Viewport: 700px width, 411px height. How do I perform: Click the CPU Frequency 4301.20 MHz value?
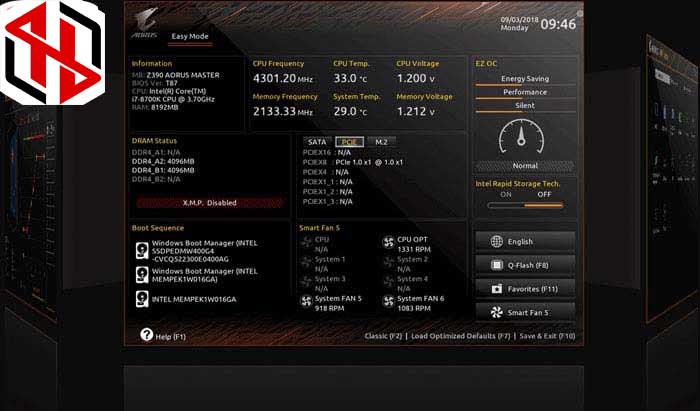(283, 79)
